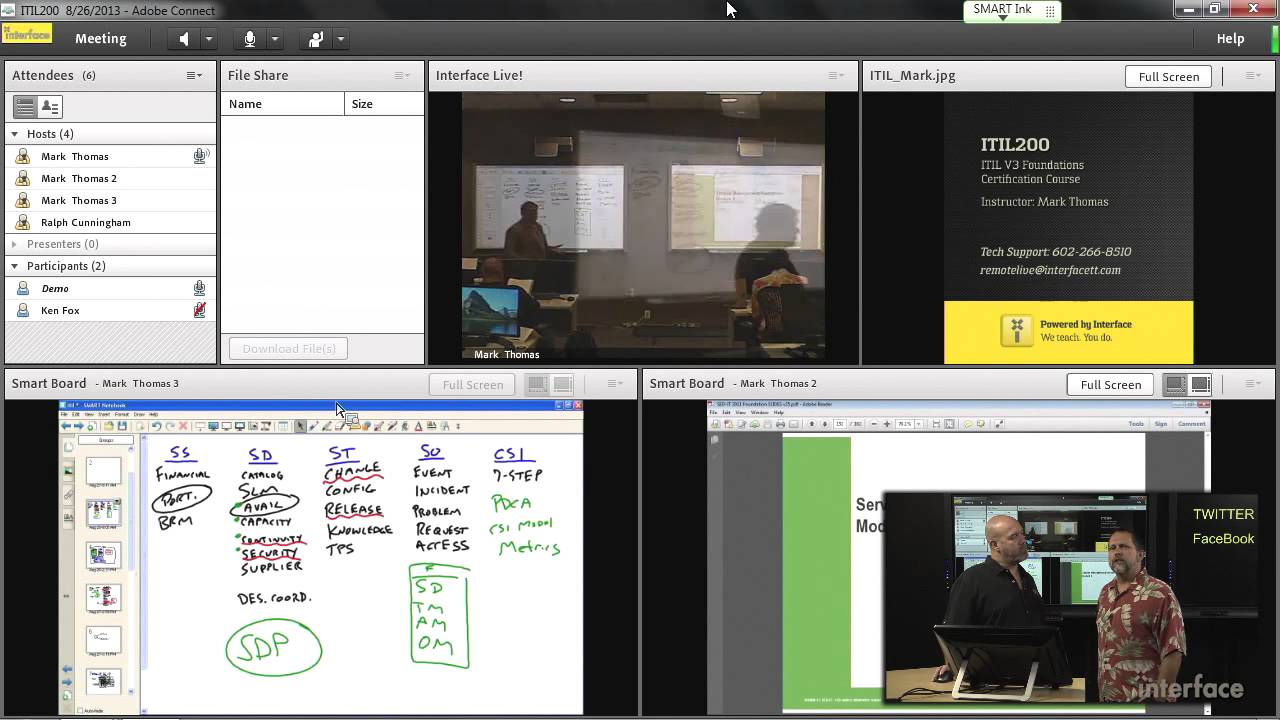
Task: Click the Interface logo in menu bar
Action: point(27,33)
